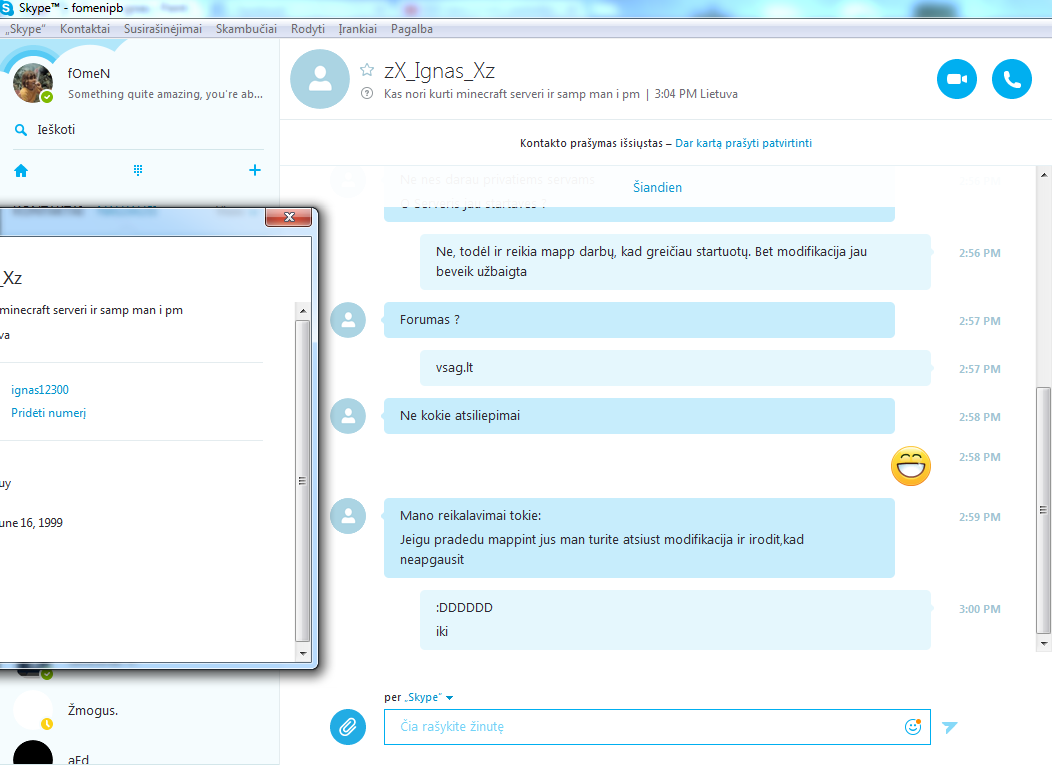The image size is (1052, 765).
Task: Click the paperclip attach file button
Action: pos(348,727)
